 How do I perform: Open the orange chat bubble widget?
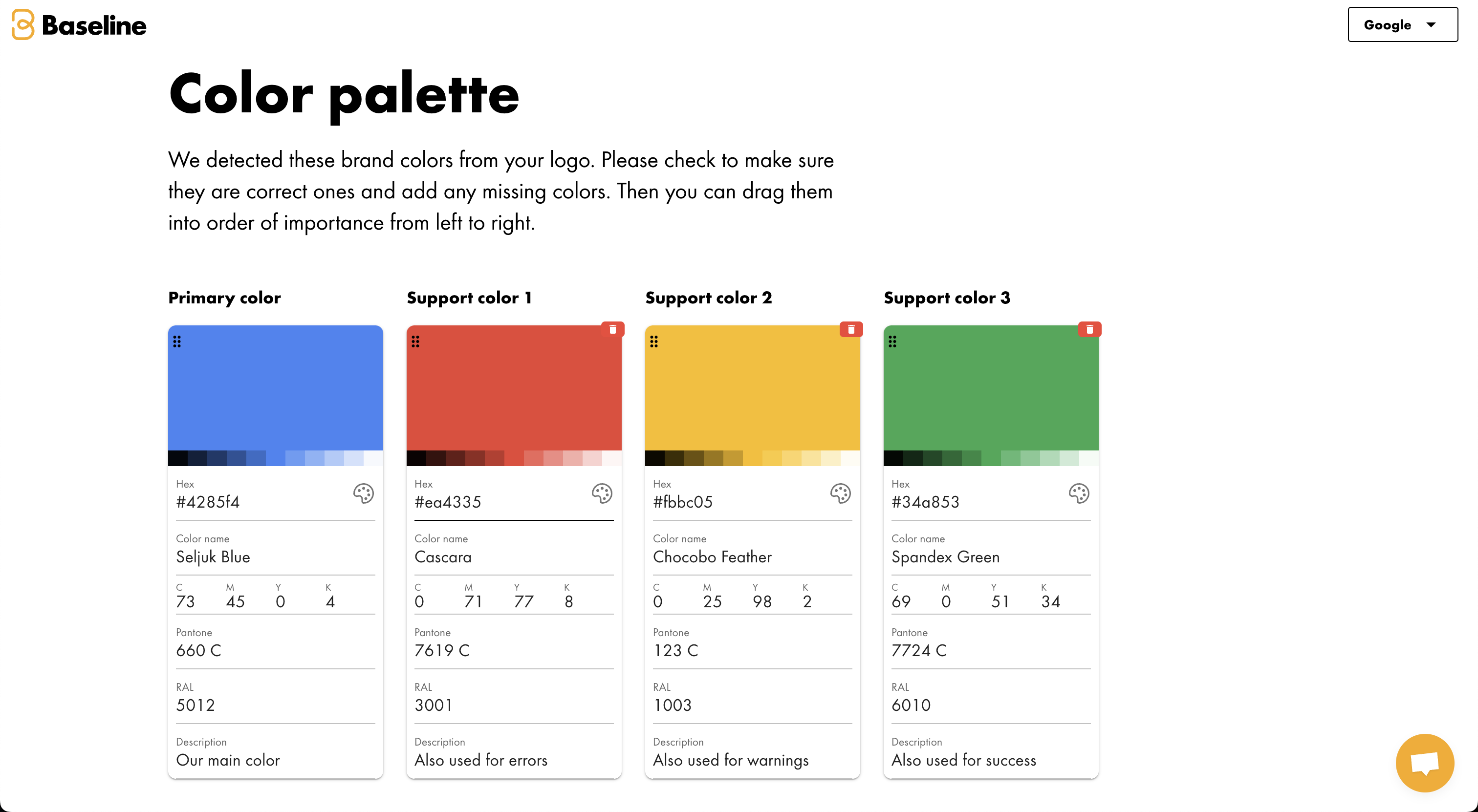1425,763
